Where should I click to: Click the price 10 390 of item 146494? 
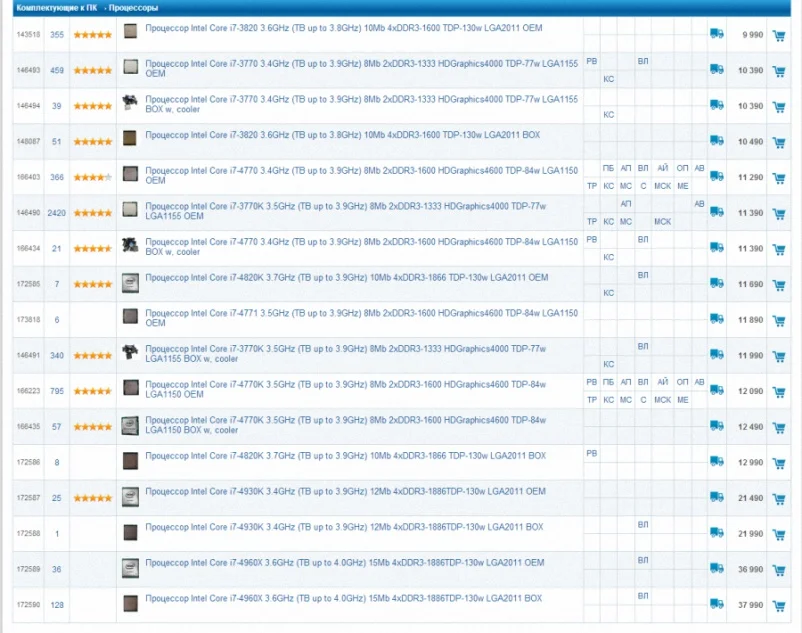point(750,106)
